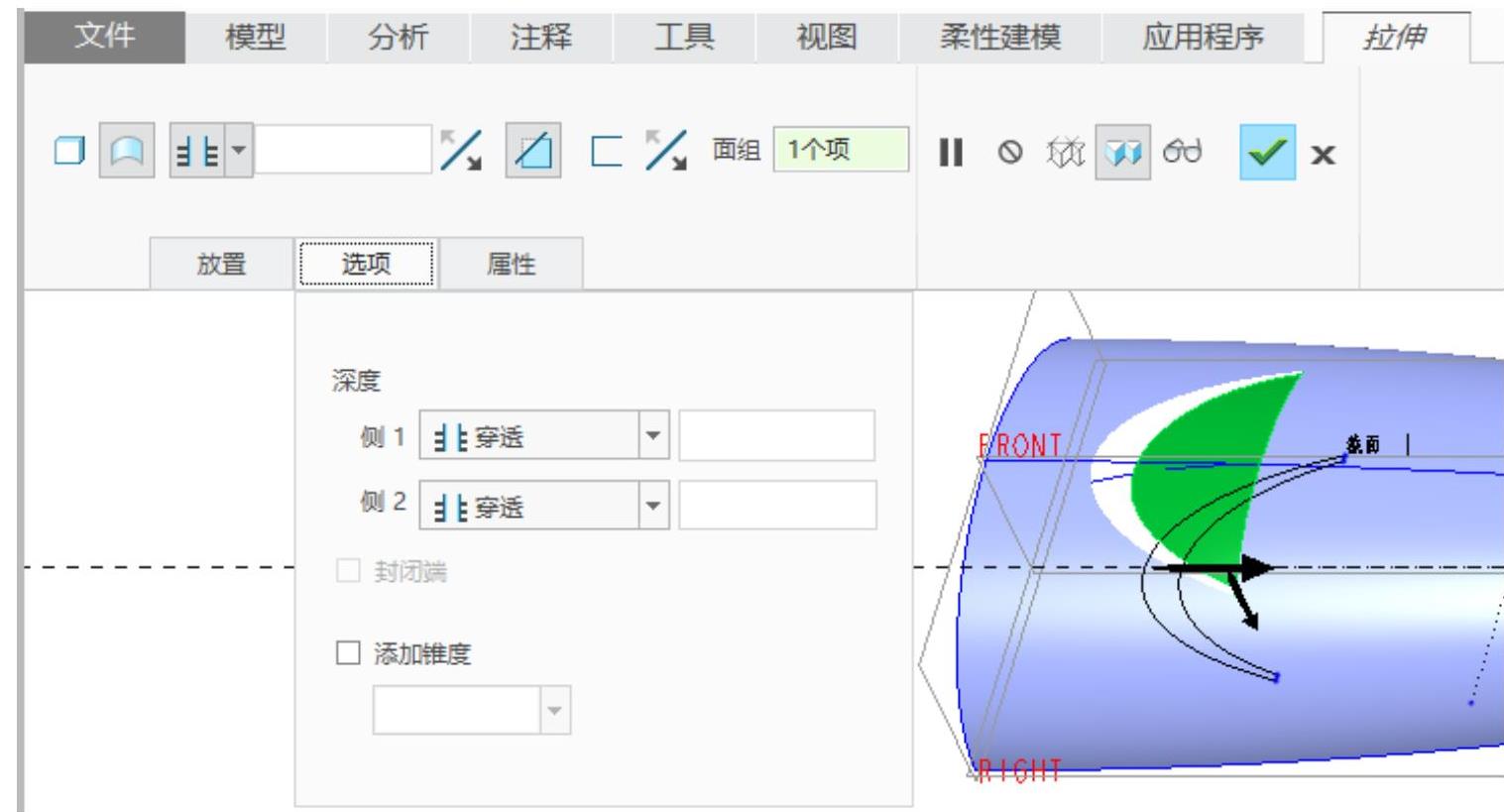Open the 文件 menu
Image resolution: width=1504 pixels, height=812 pixels.
click(104, 38)
